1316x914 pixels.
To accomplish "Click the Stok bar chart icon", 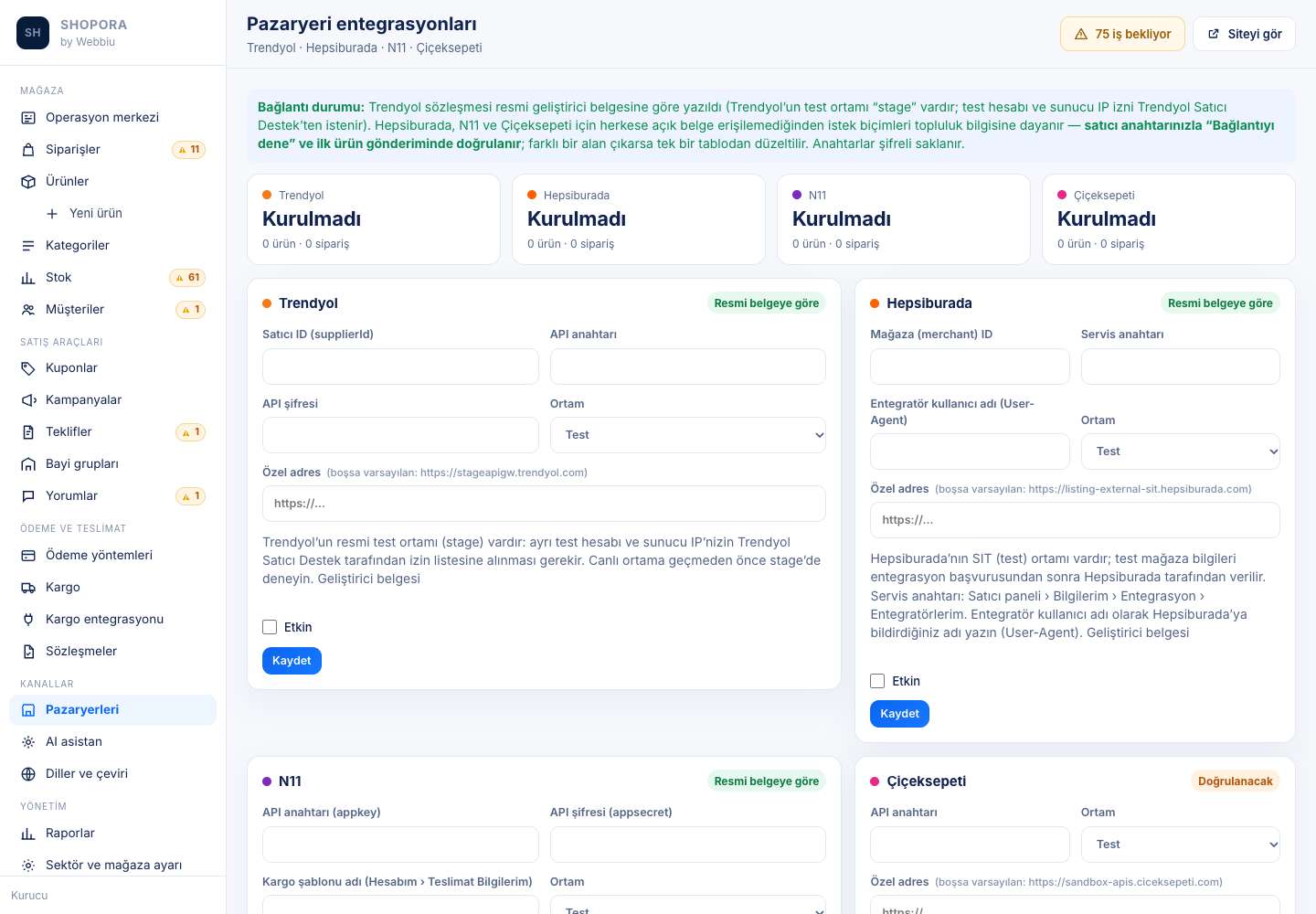I will click(28, 278).
